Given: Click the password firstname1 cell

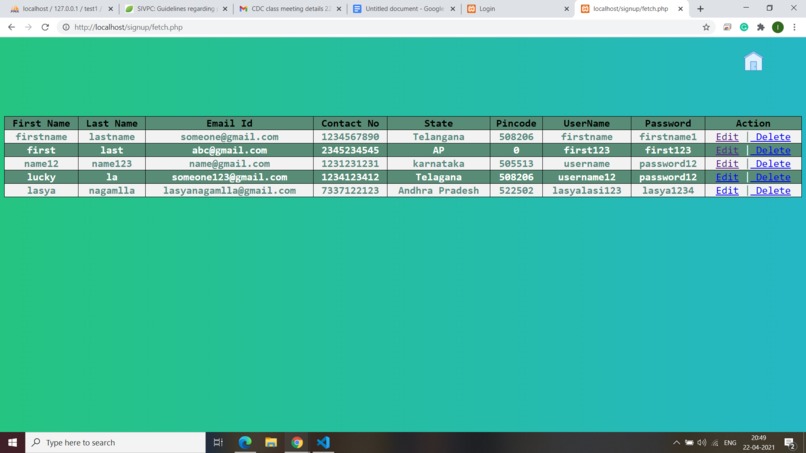Looking at the screenshot, I should click(668, 137).
